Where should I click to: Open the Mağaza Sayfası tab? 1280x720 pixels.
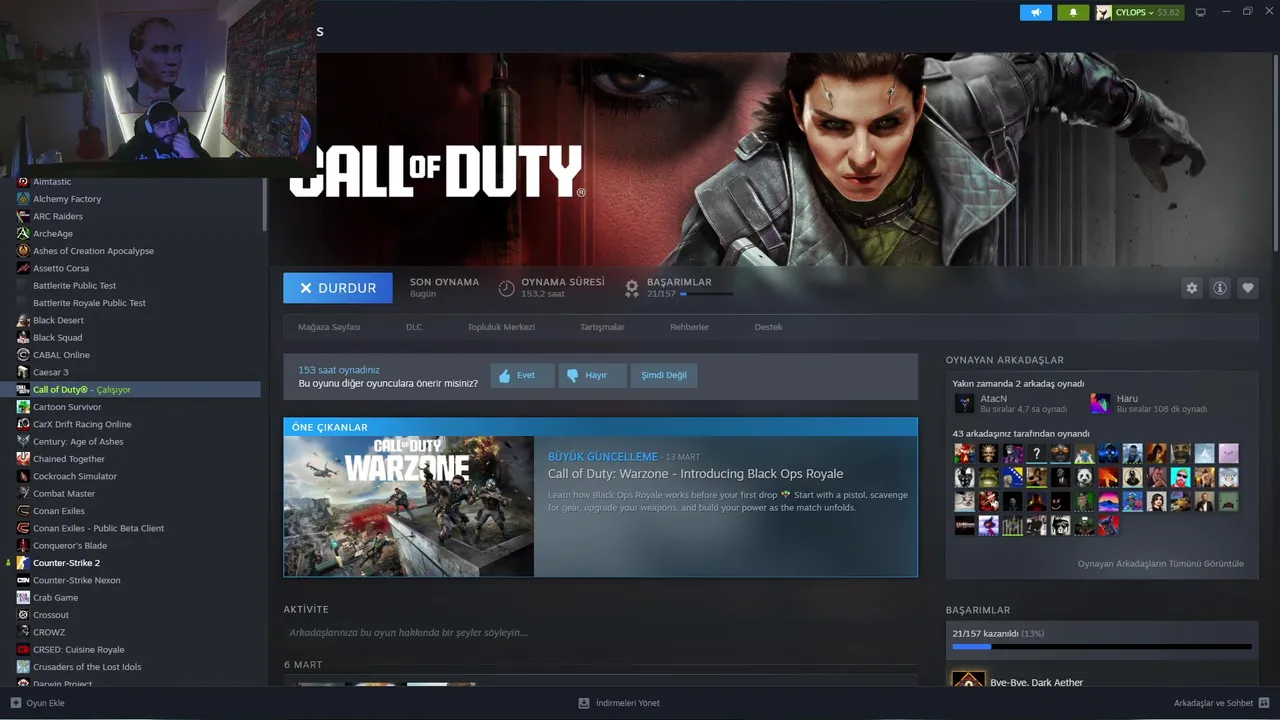tap(329, 327)
